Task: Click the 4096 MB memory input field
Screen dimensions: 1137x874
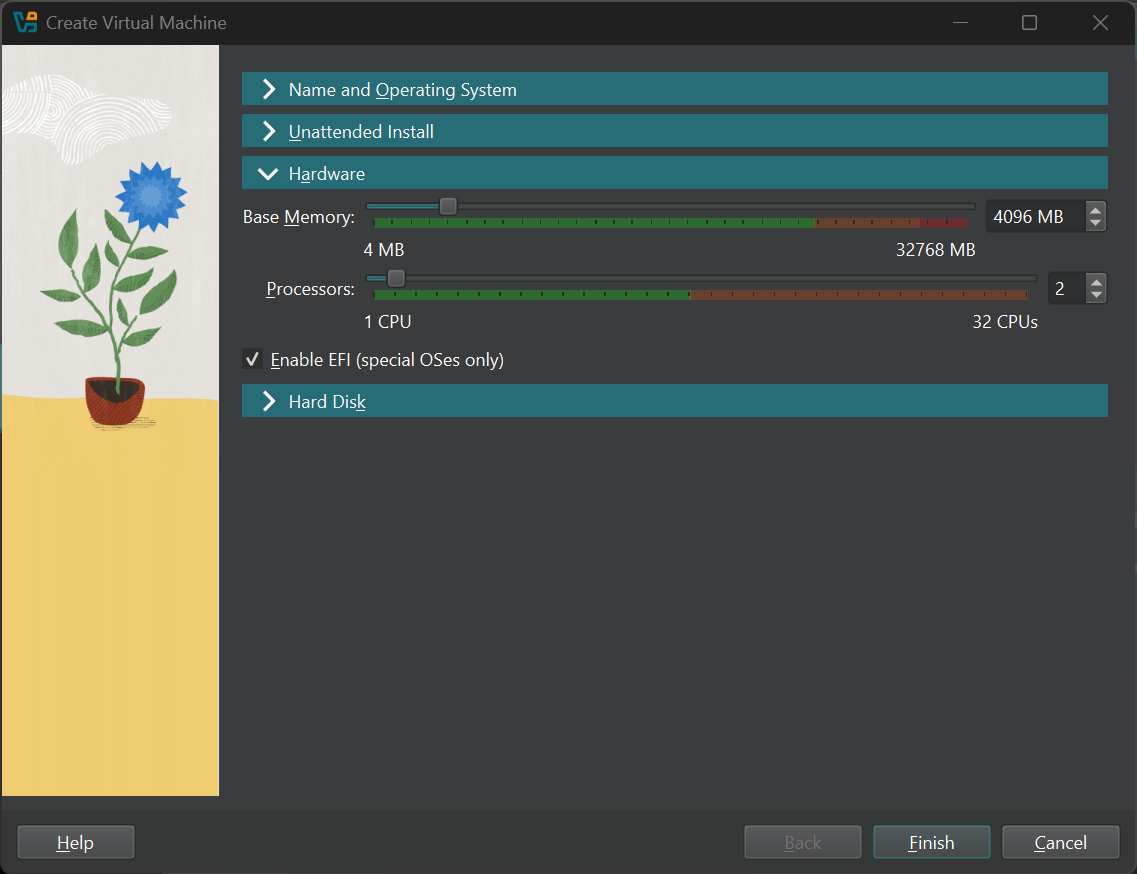Action: click(1037, 217)
